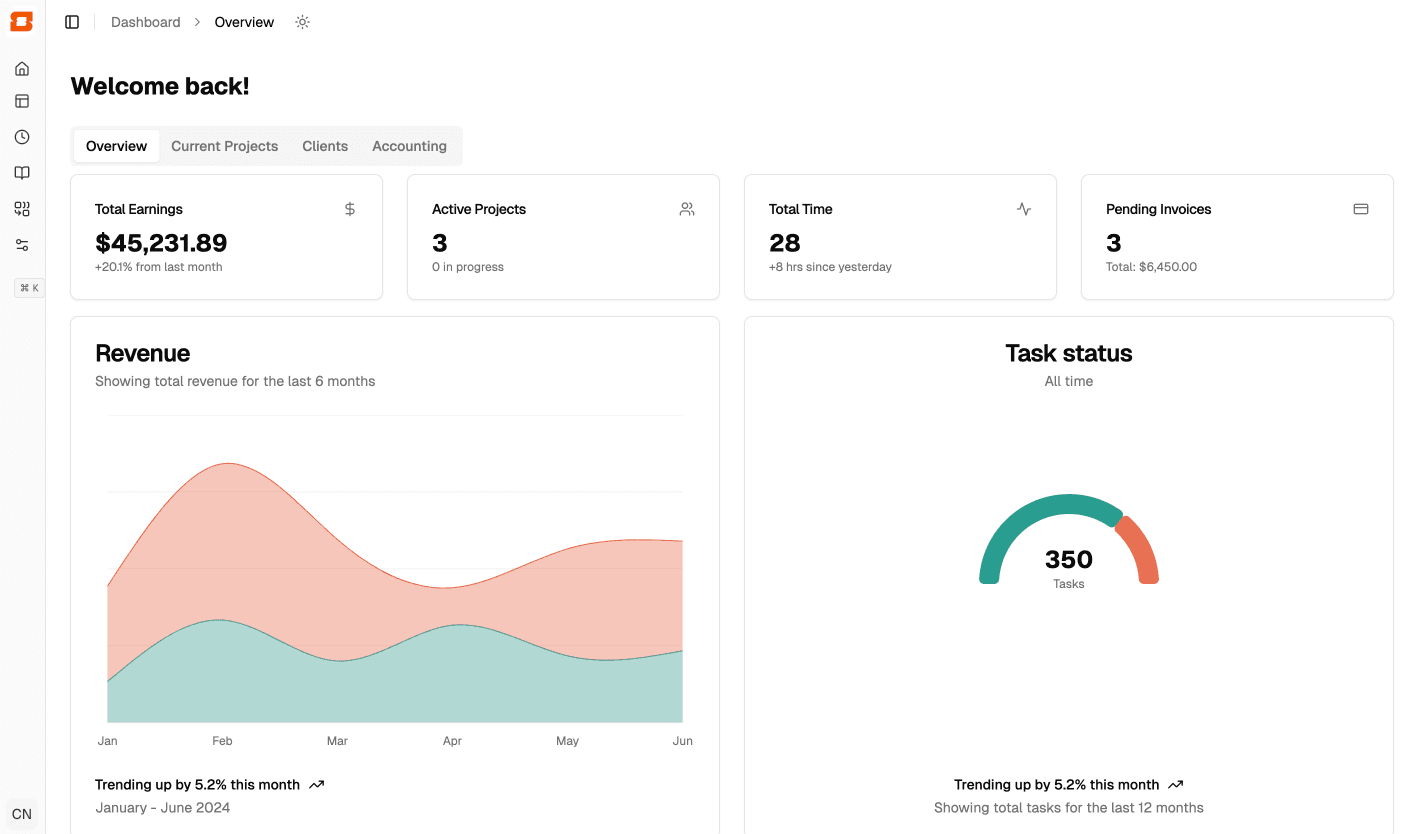Click the dollar icon on Total Earnings
Screen dimensions: 1412x834
click(350, 209)
